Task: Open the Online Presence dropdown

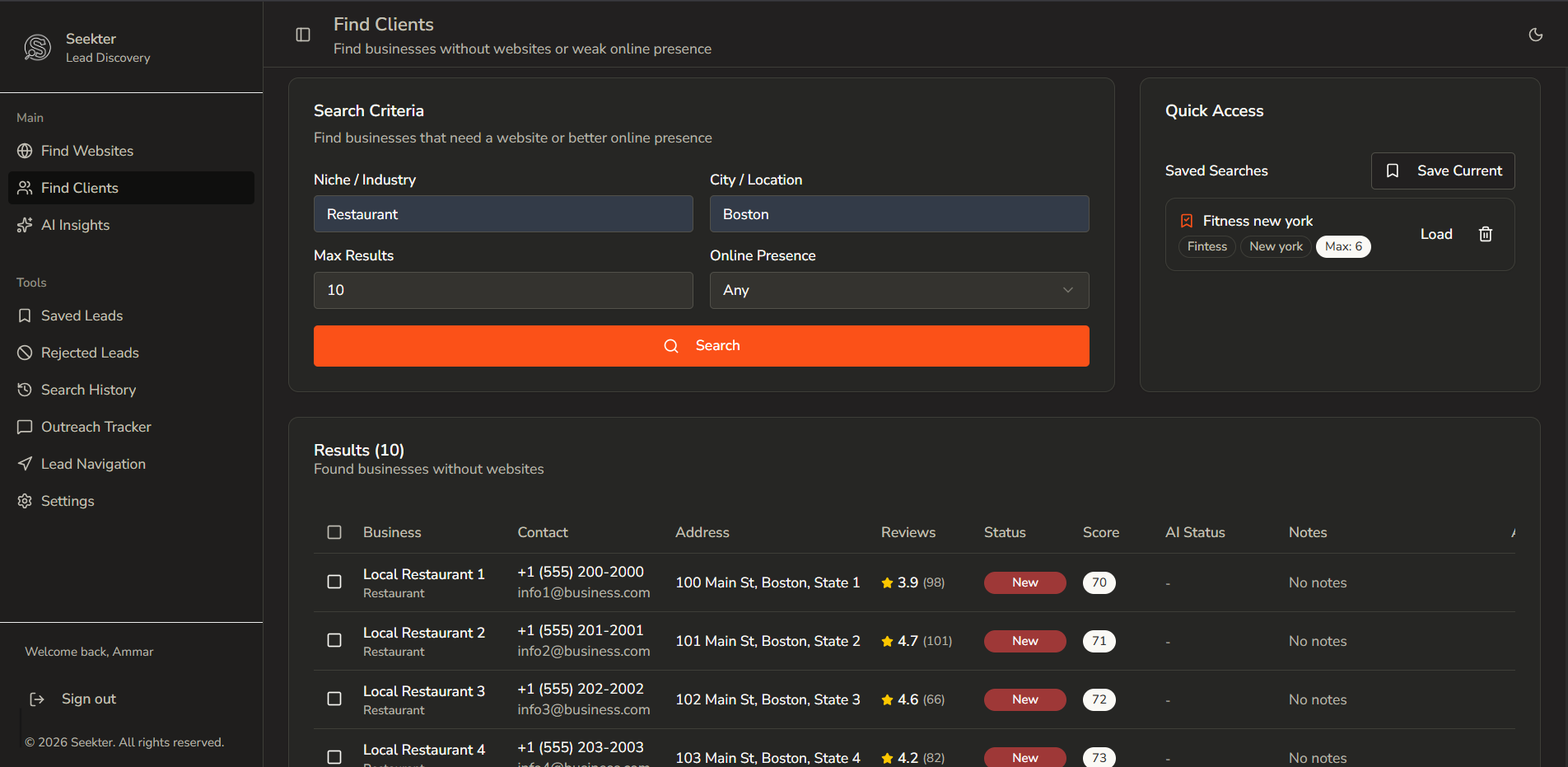Action: [899, 290]
